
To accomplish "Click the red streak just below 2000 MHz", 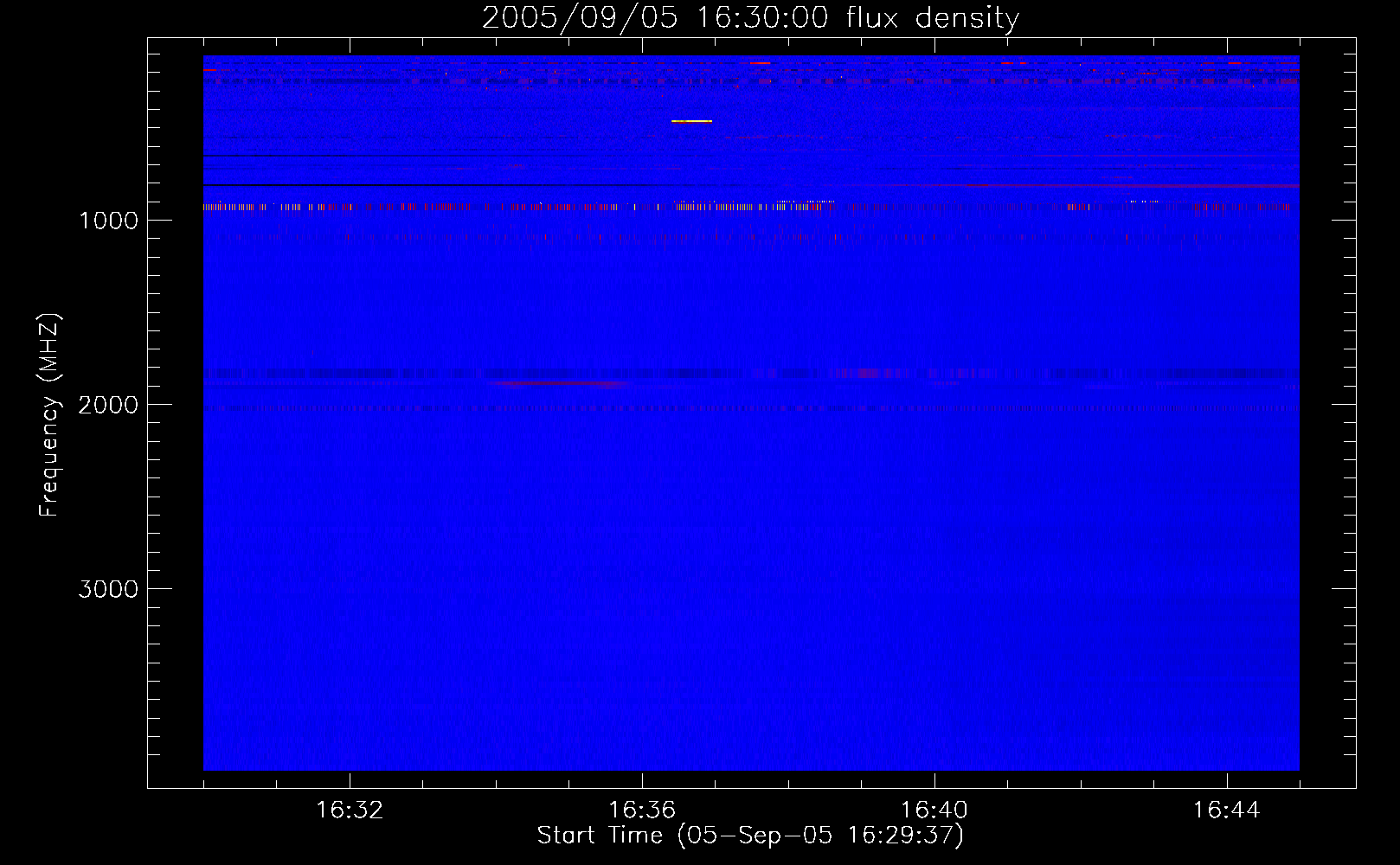I will [x=561, y=383].
